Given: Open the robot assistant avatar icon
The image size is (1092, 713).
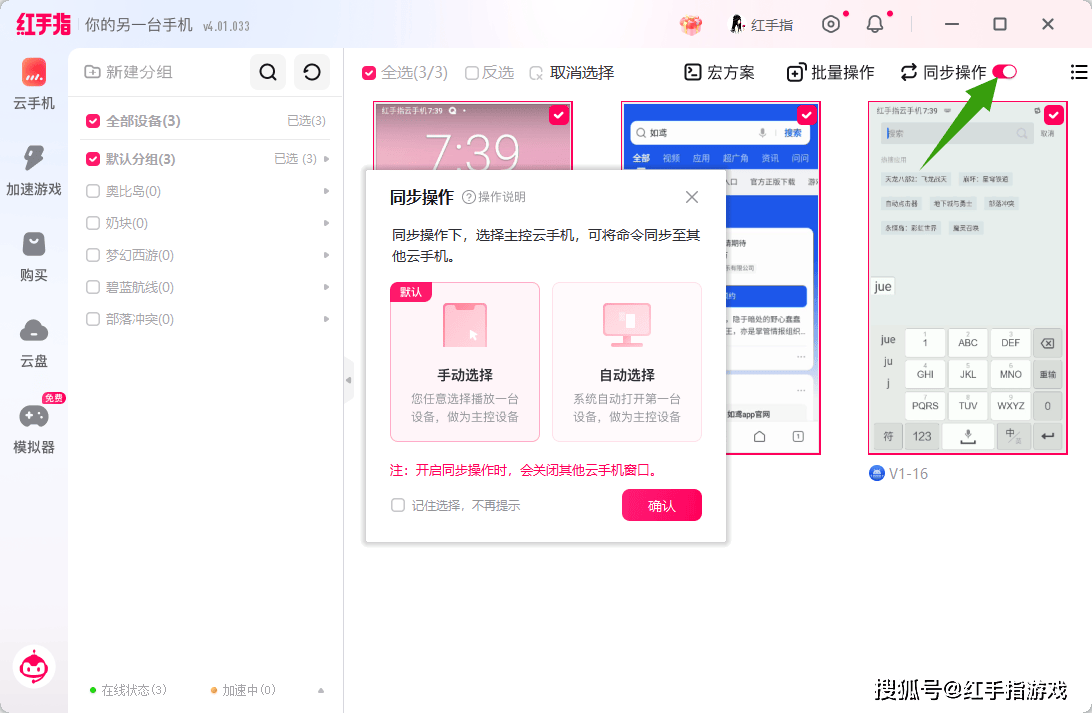Looking at the screenshot, I should click(x=33, y=667).
